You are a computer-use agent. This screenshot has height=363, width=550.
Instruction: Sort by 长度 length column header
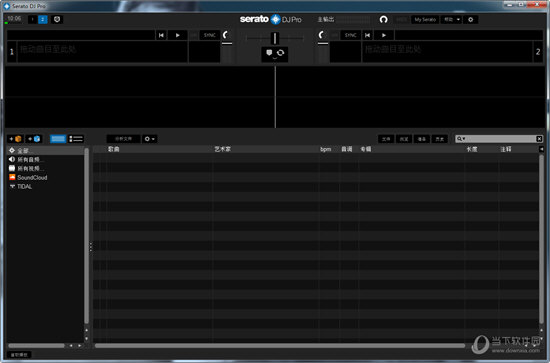click(472, 149)
